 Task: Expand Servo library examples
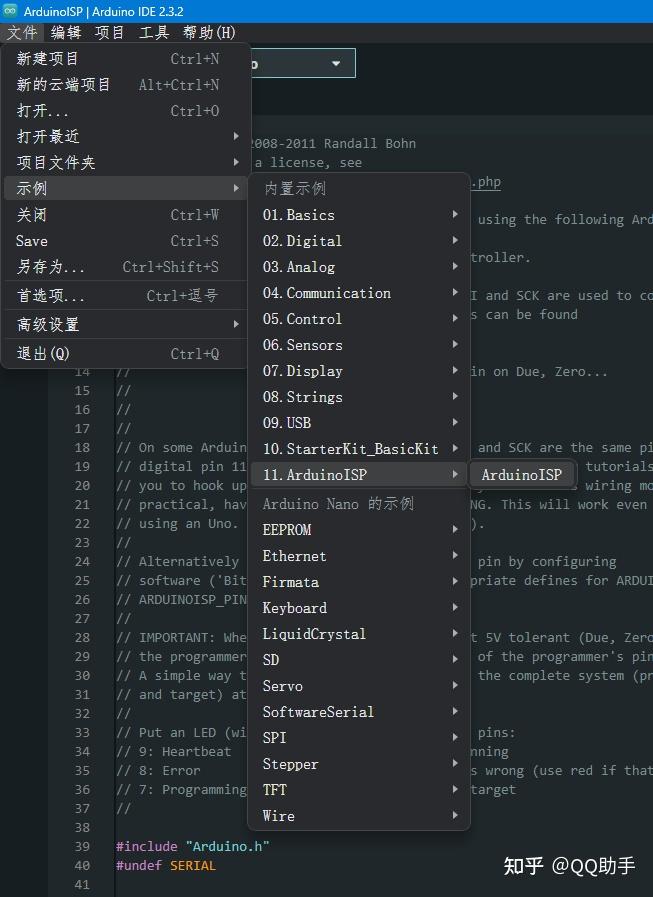pos(359,686)
